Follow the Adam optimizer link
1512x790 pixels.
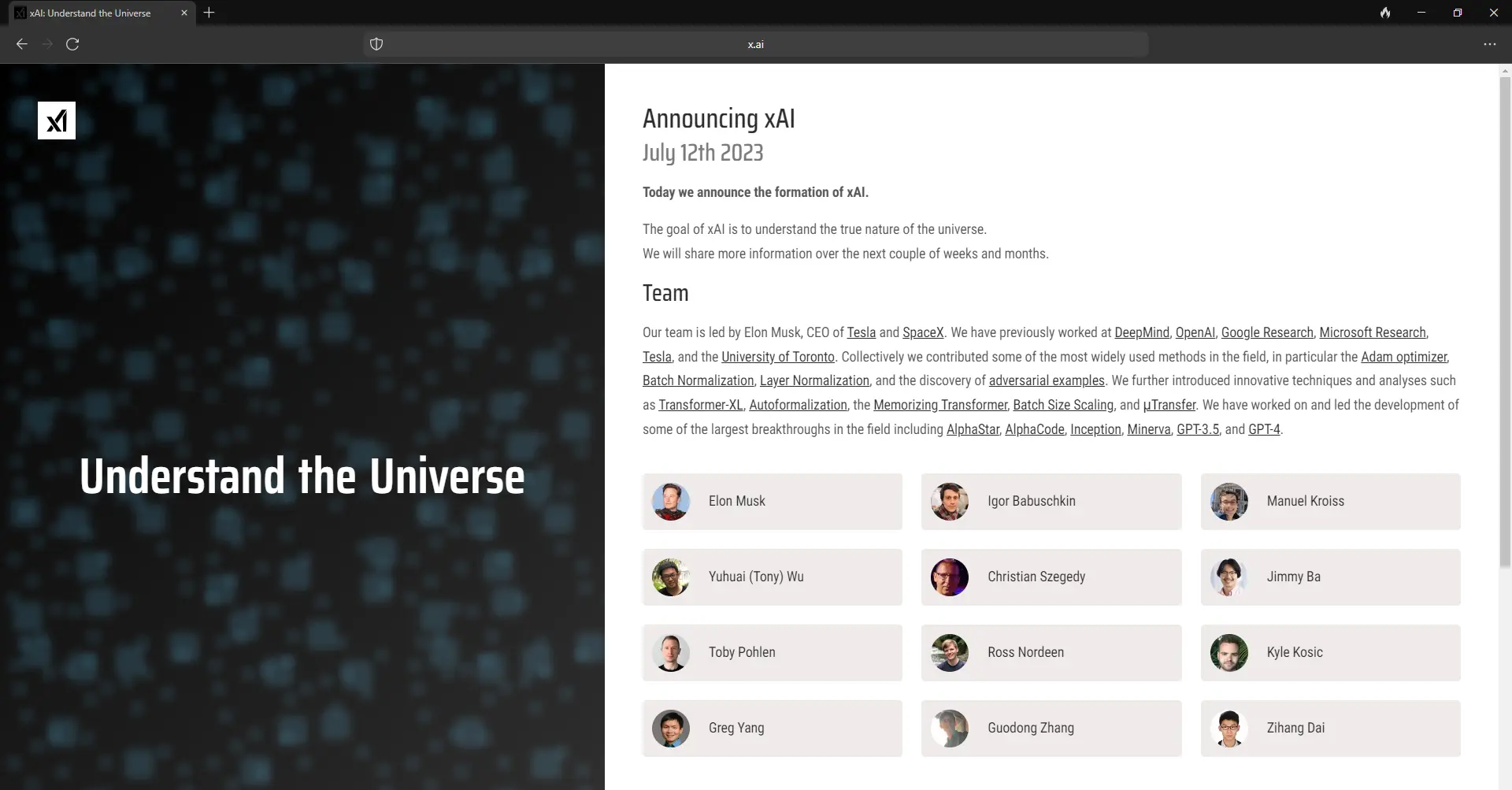pos(1404,357)
